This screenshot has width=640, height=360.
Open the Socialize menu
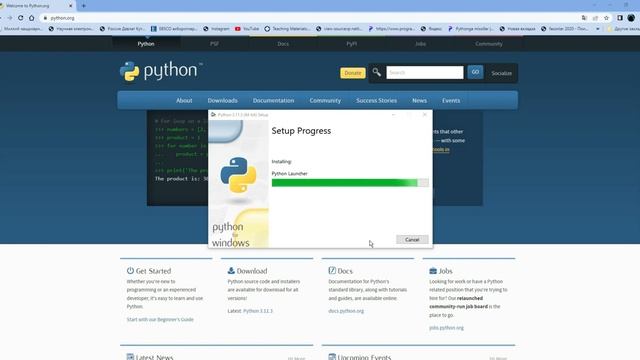point(501,73)
